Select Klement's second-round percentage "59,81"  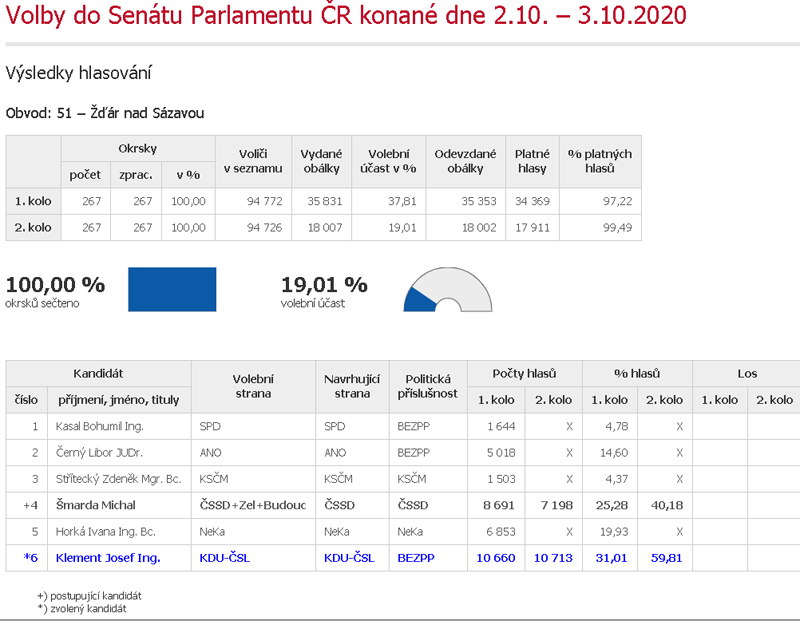coord(667,558)
